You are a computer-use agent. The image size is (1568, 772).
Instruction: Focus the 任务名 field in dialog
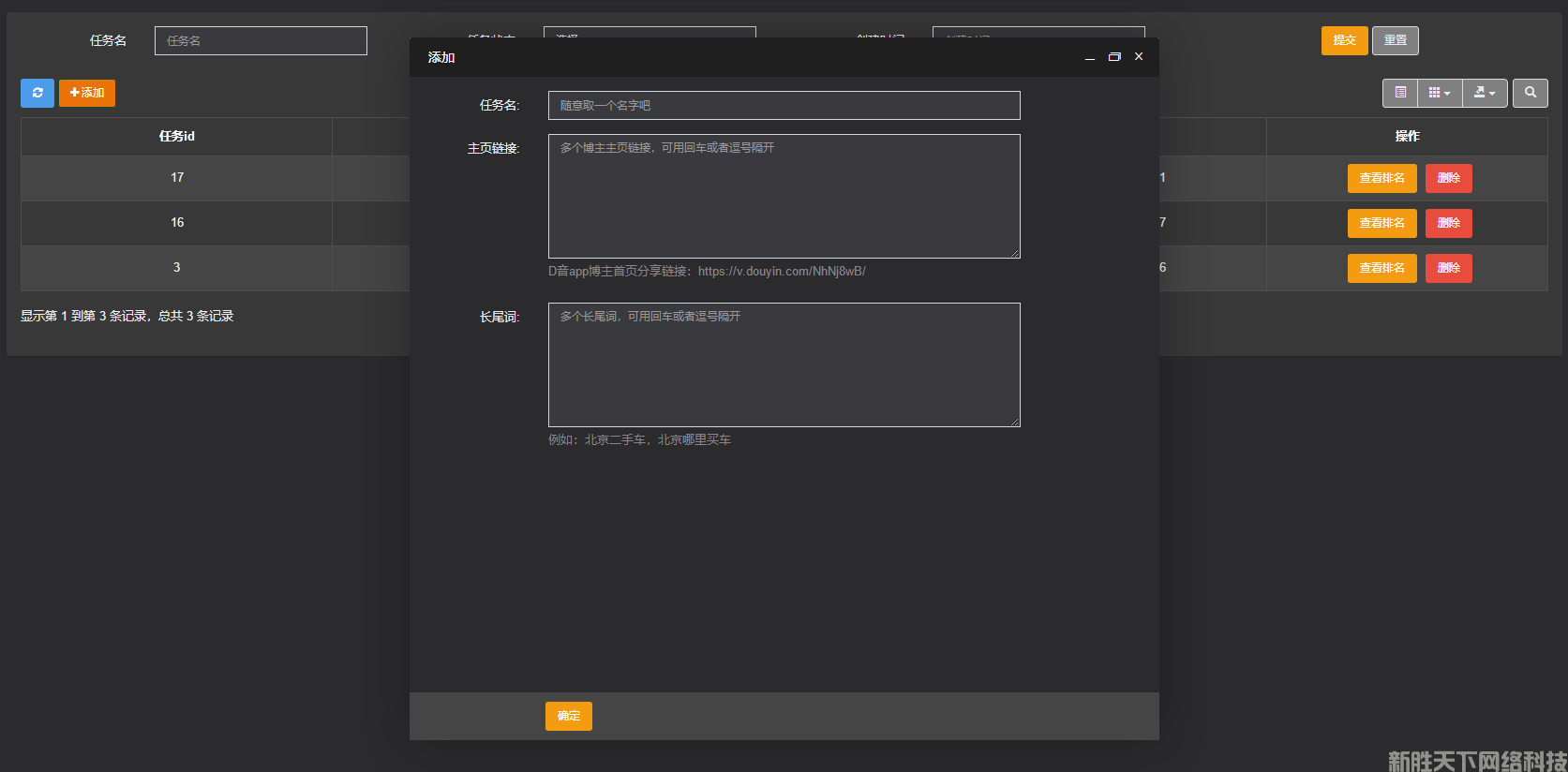coord(784,105)
